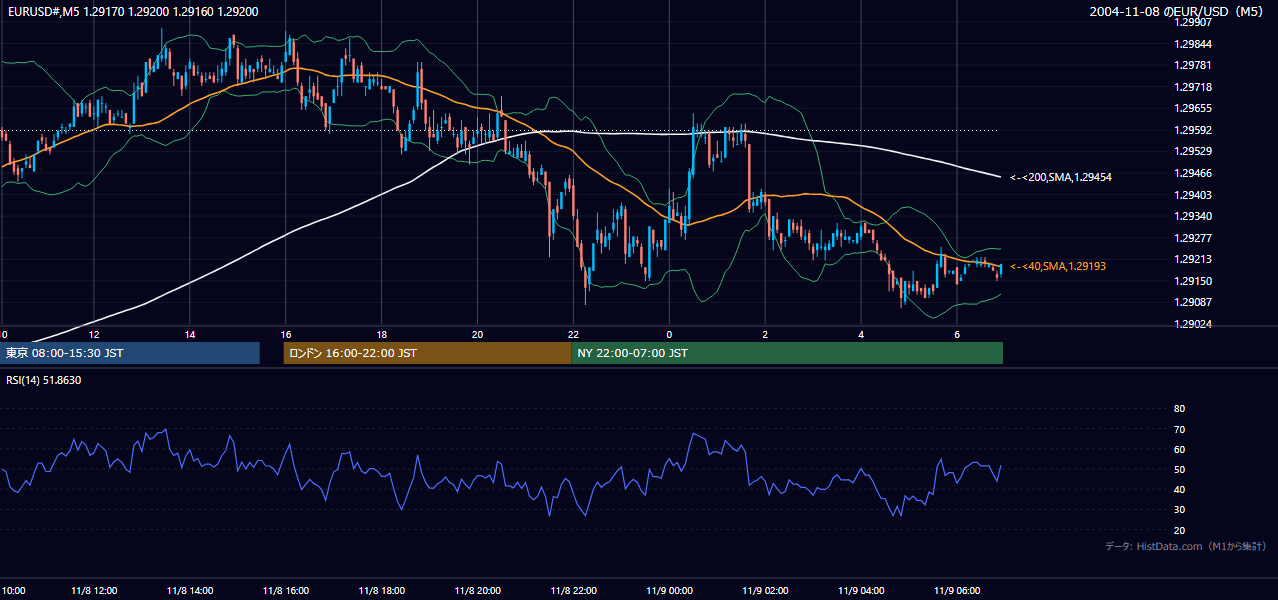The image size is (1278, 600).
Task: Click hour label 18 under the price chart
Action: (382, 334)
